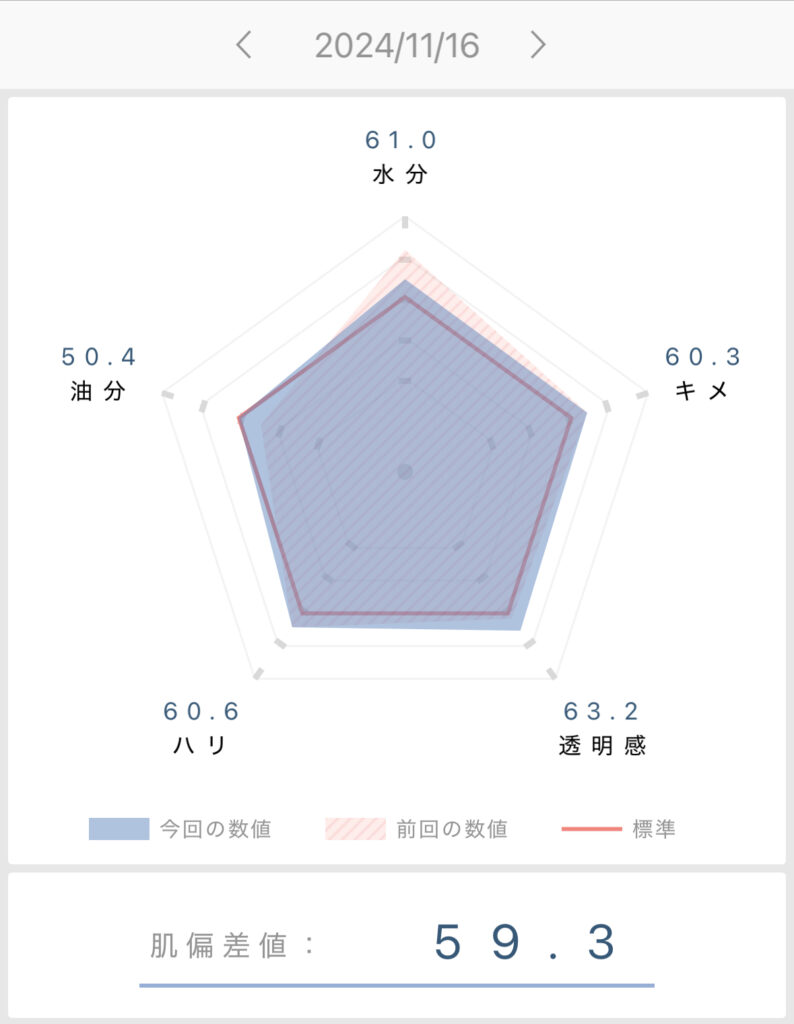Go to previous date with left chevron

coord(244,45)
